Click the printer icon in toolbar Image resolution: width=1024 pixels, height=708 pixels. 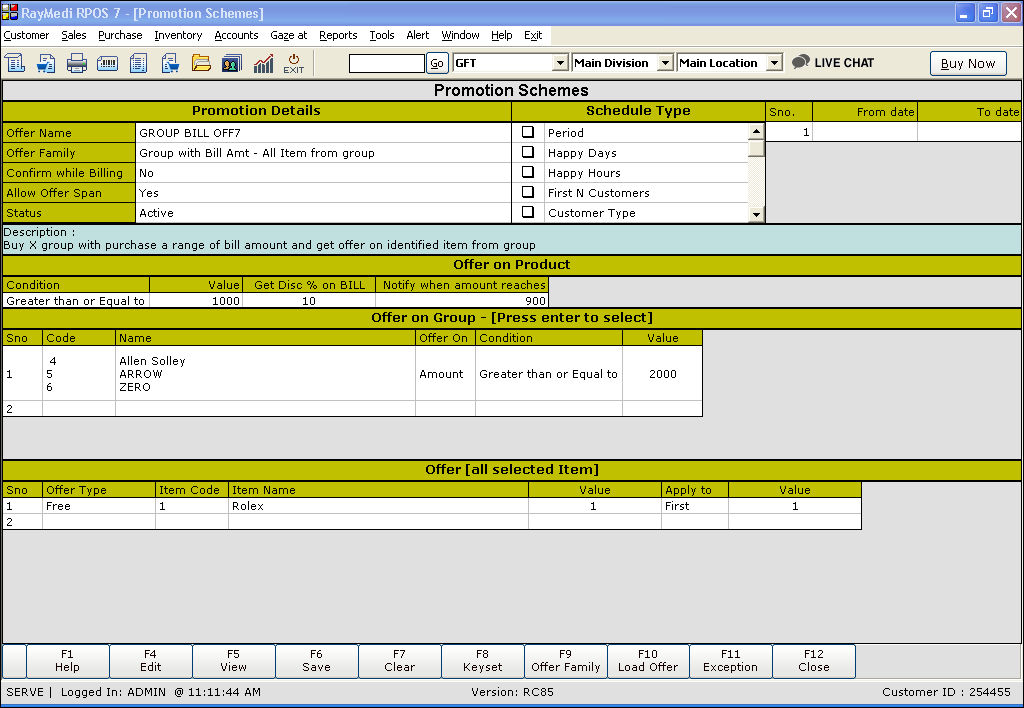(x=77, y=63)
